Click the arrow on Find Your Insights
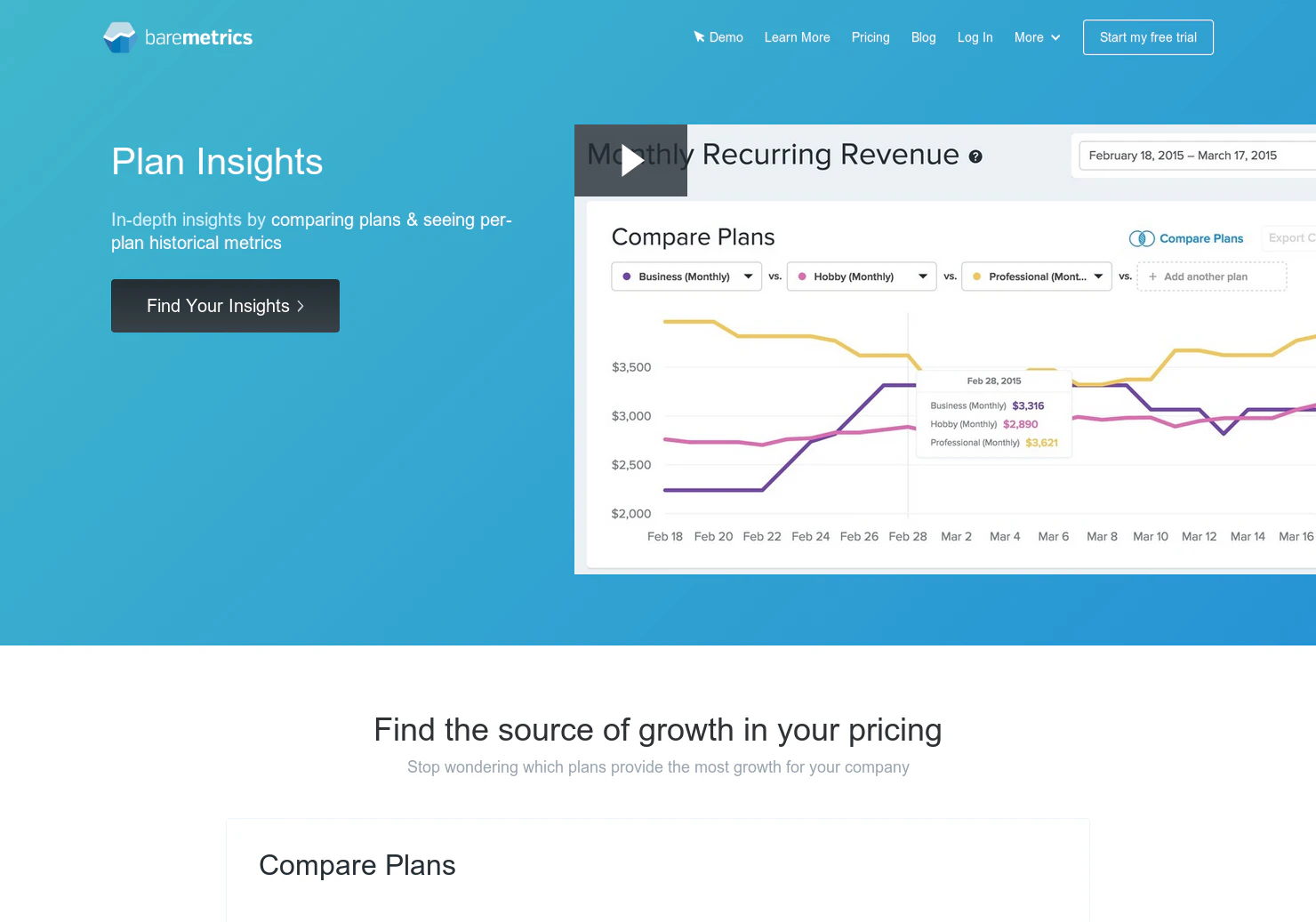 tap(301, 306)
